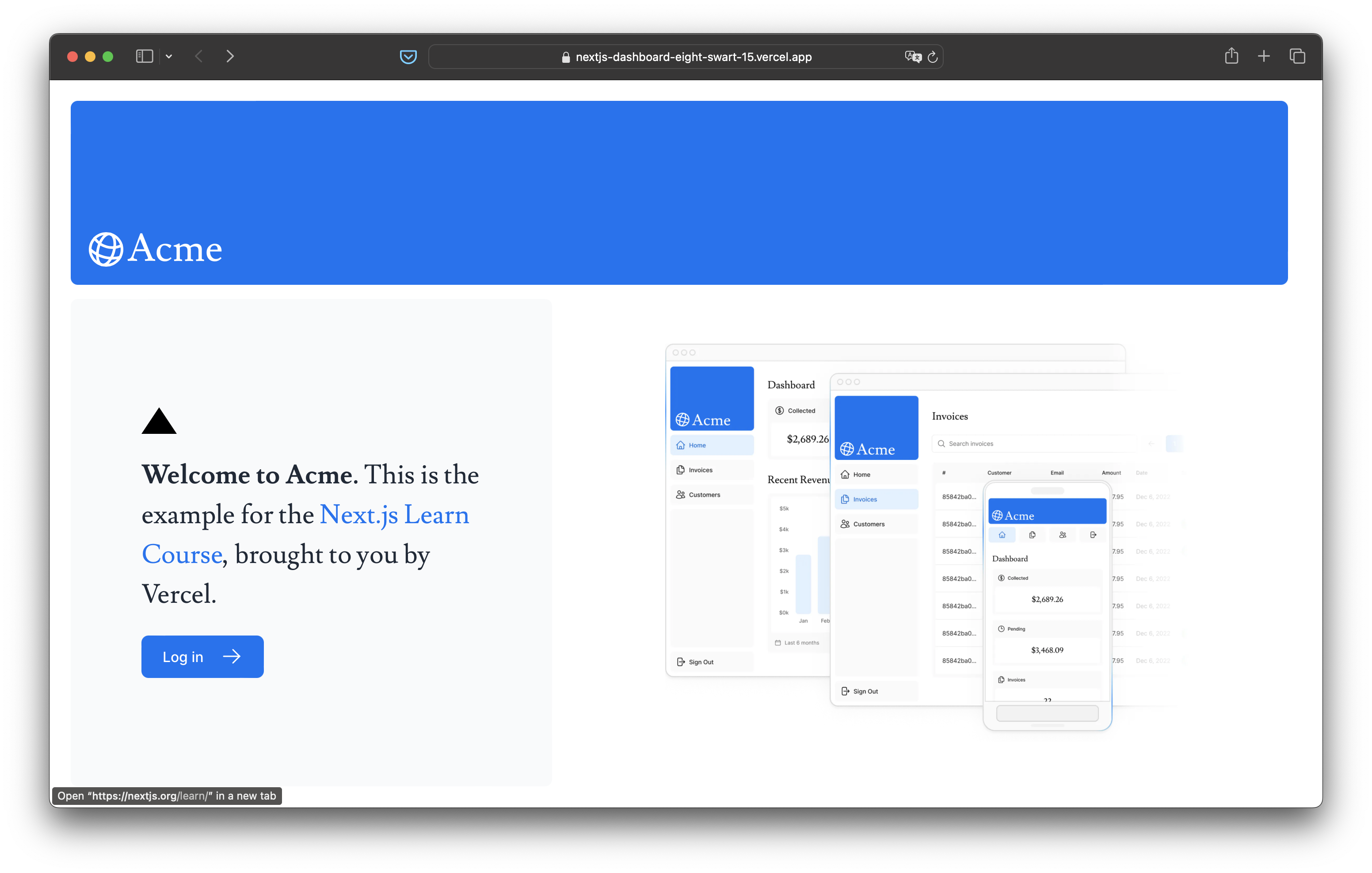The height and width of the screenshot is (873, 1372).
Task: Click the 'Welcome to Acme.' bold text
Action: click(250, 475)
